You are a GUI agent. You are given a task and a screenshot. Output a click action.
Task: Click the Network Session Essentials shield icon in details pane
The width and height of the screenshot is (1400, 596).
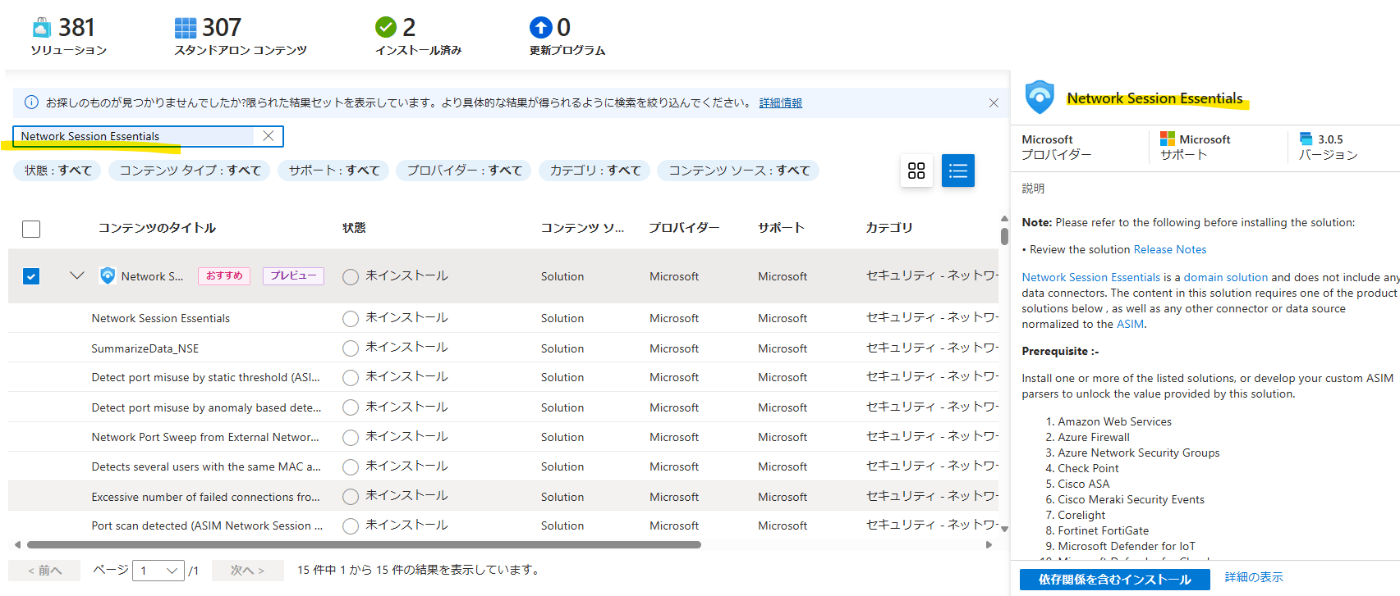[1040, 98]
